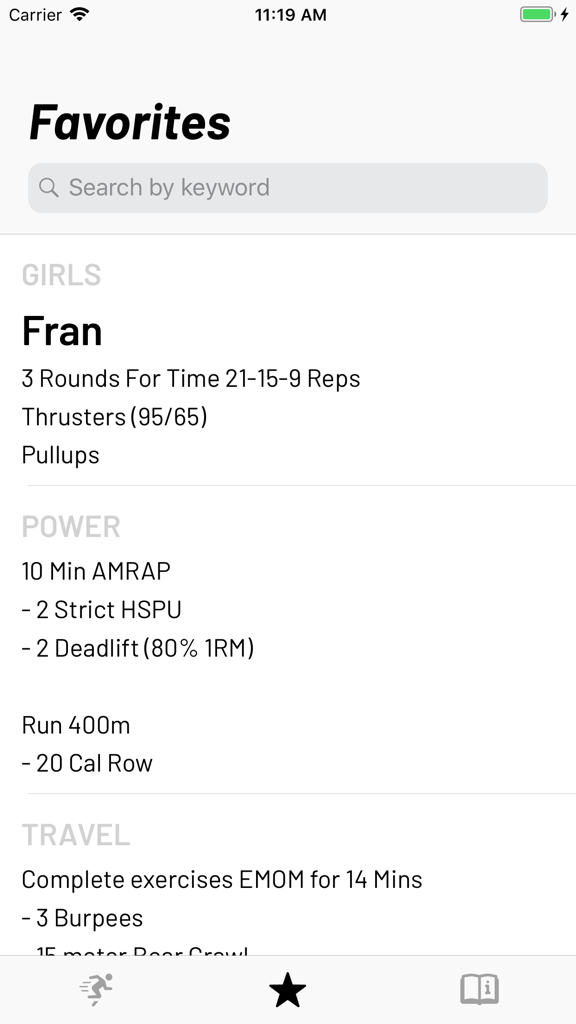This screenshot has height=1024, width=576.
Task: Select the star Favorites tab icon
Action: (x=287, y=990)
